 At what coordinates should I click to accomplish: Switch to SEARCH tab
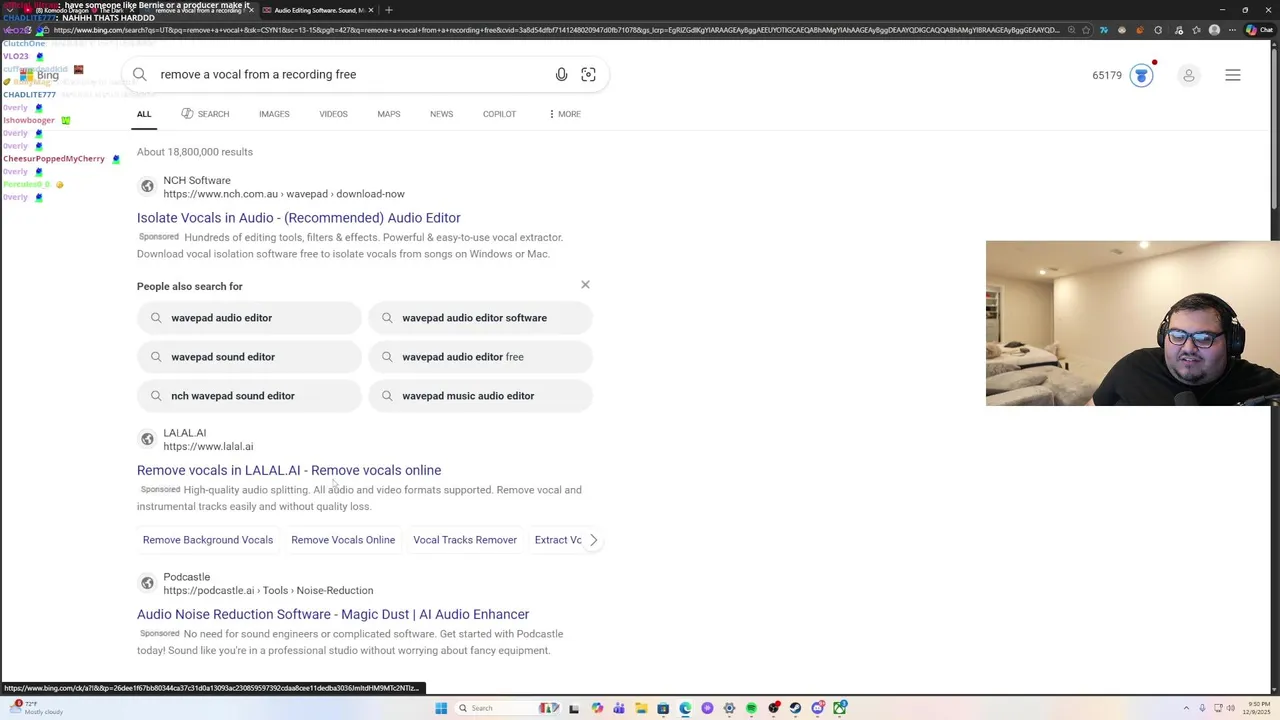[205, 114]
